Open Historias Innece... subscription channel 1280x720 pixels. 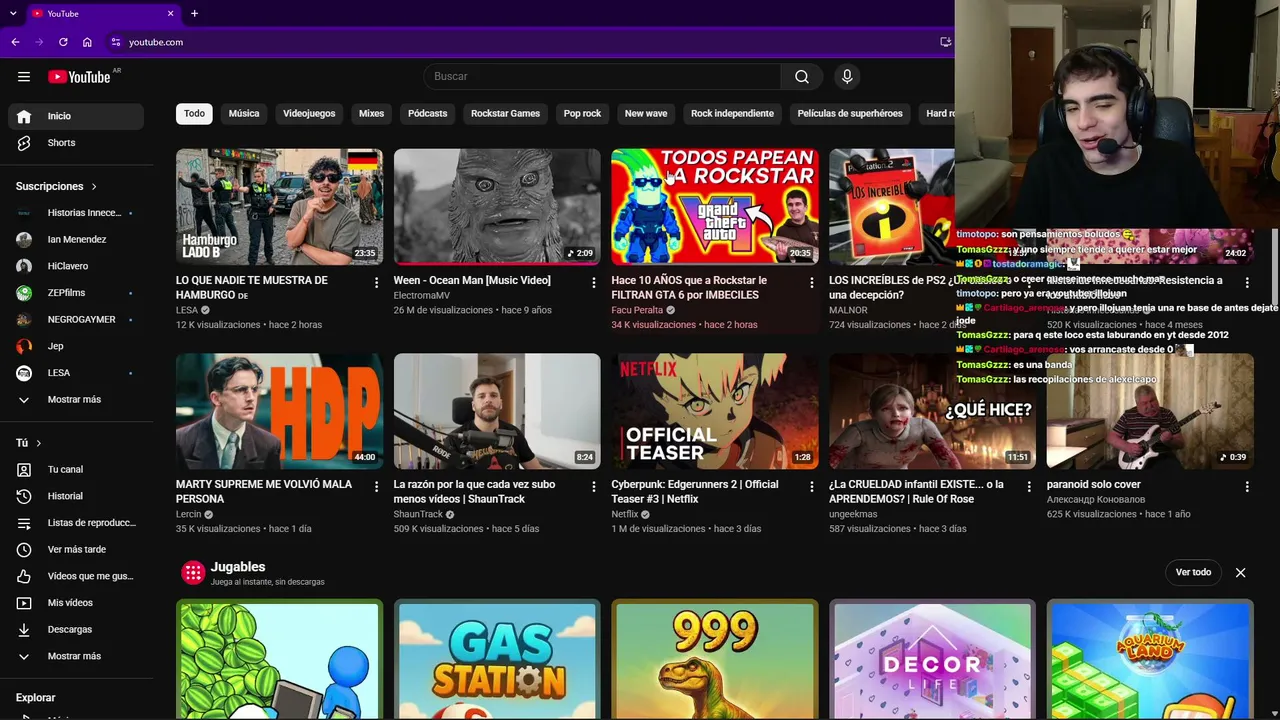(x=76, y=213)
